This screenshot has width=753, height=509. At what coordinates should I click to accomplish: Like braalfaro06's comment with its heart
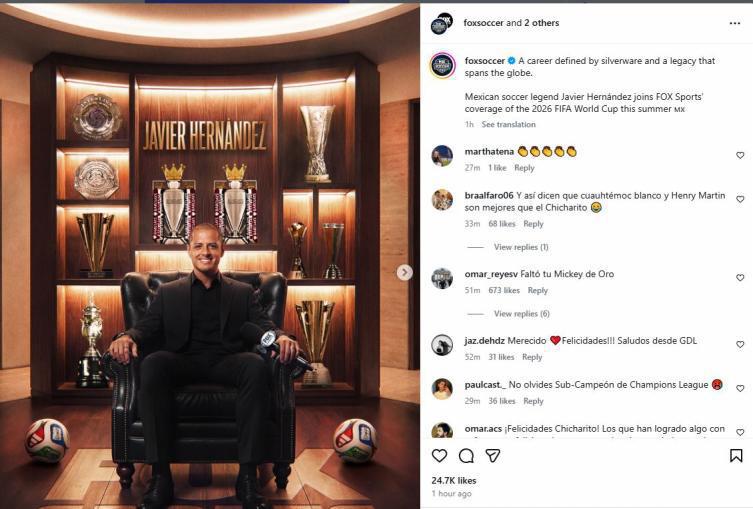point(740,199)
